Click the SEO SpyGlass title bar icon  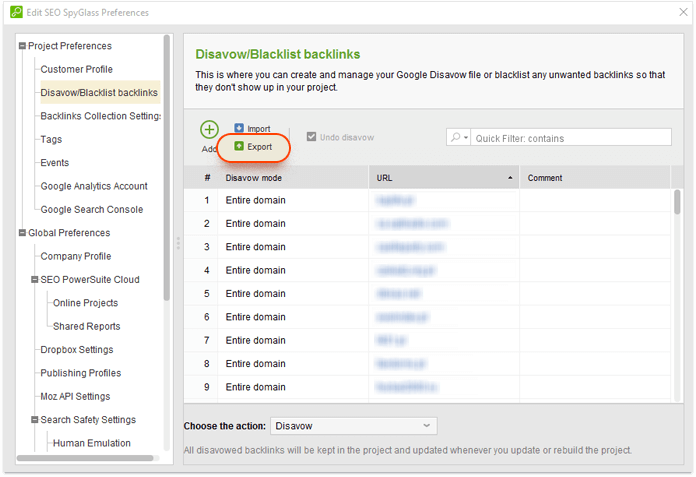[x=16, y=12]
